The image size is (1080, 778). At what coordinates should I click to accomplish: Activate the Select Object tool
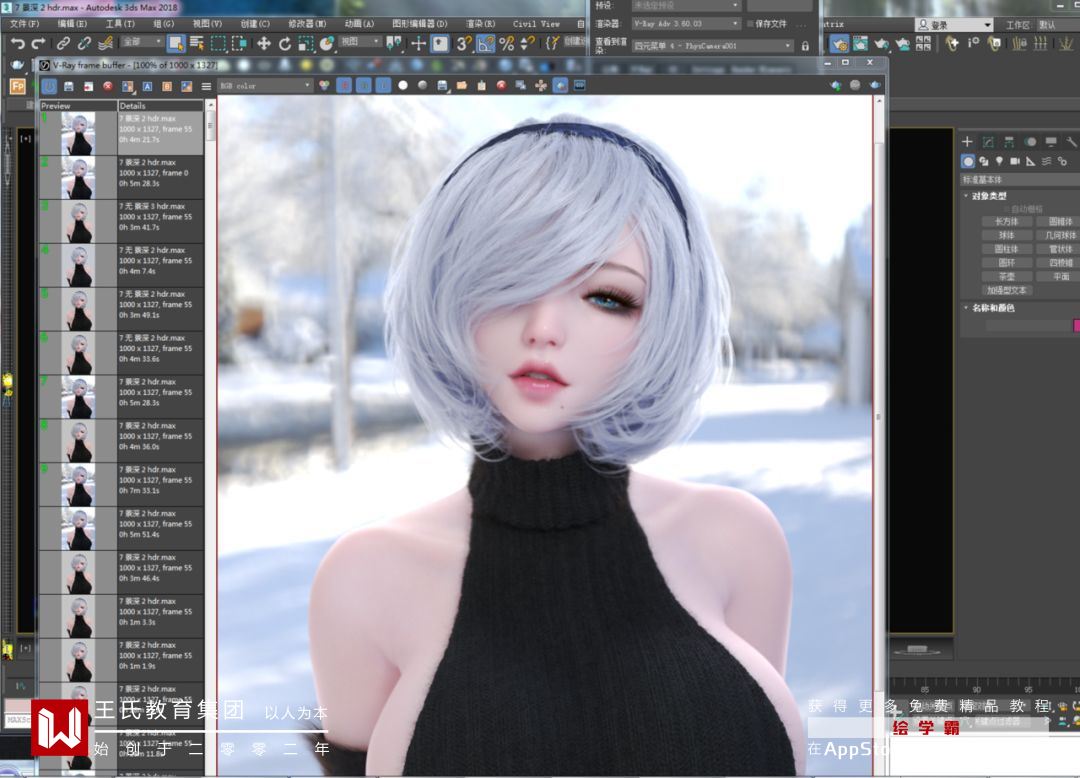pyautogui.click(x=176, y=43)
